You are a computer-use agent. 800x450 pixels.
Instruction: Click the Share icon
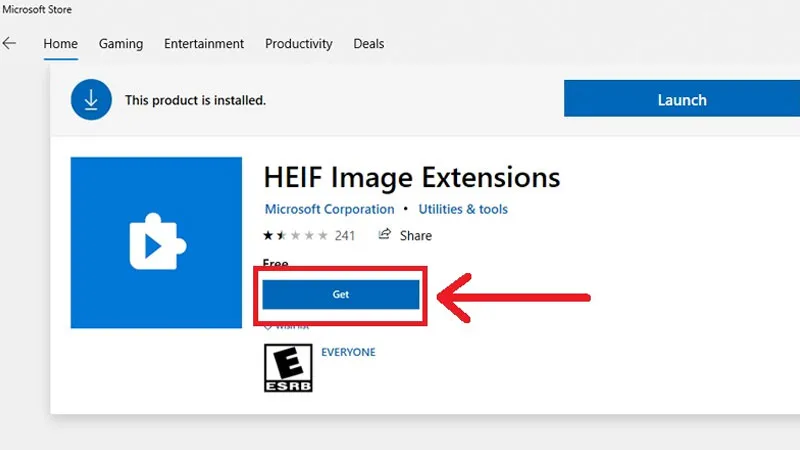[385, 235]
